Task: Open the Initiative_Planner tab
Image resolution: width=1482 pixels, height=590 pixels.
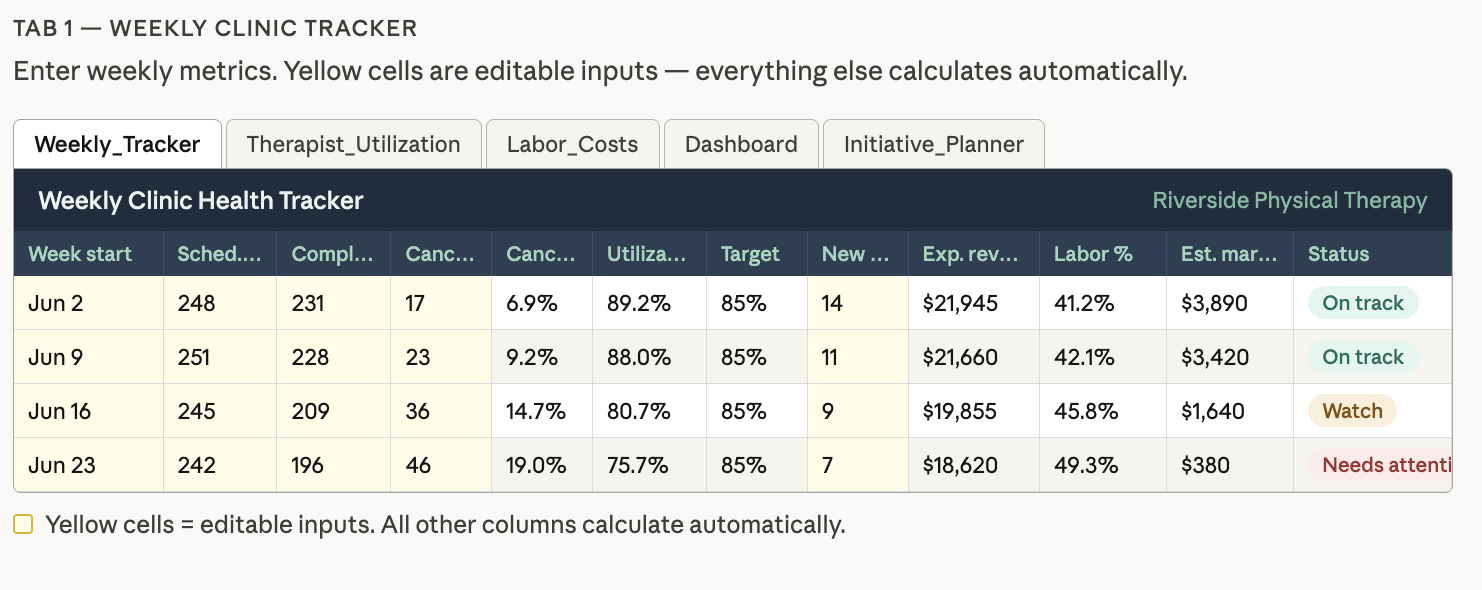Action: [x=934, y=144]
